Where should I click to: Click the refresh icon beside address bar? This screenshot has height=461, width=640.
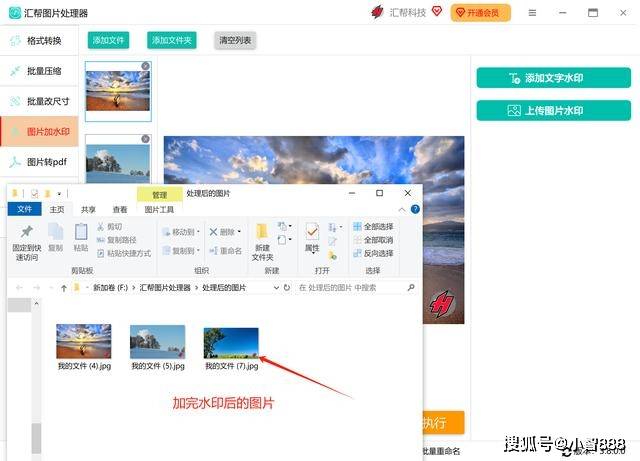pos(287,288)
